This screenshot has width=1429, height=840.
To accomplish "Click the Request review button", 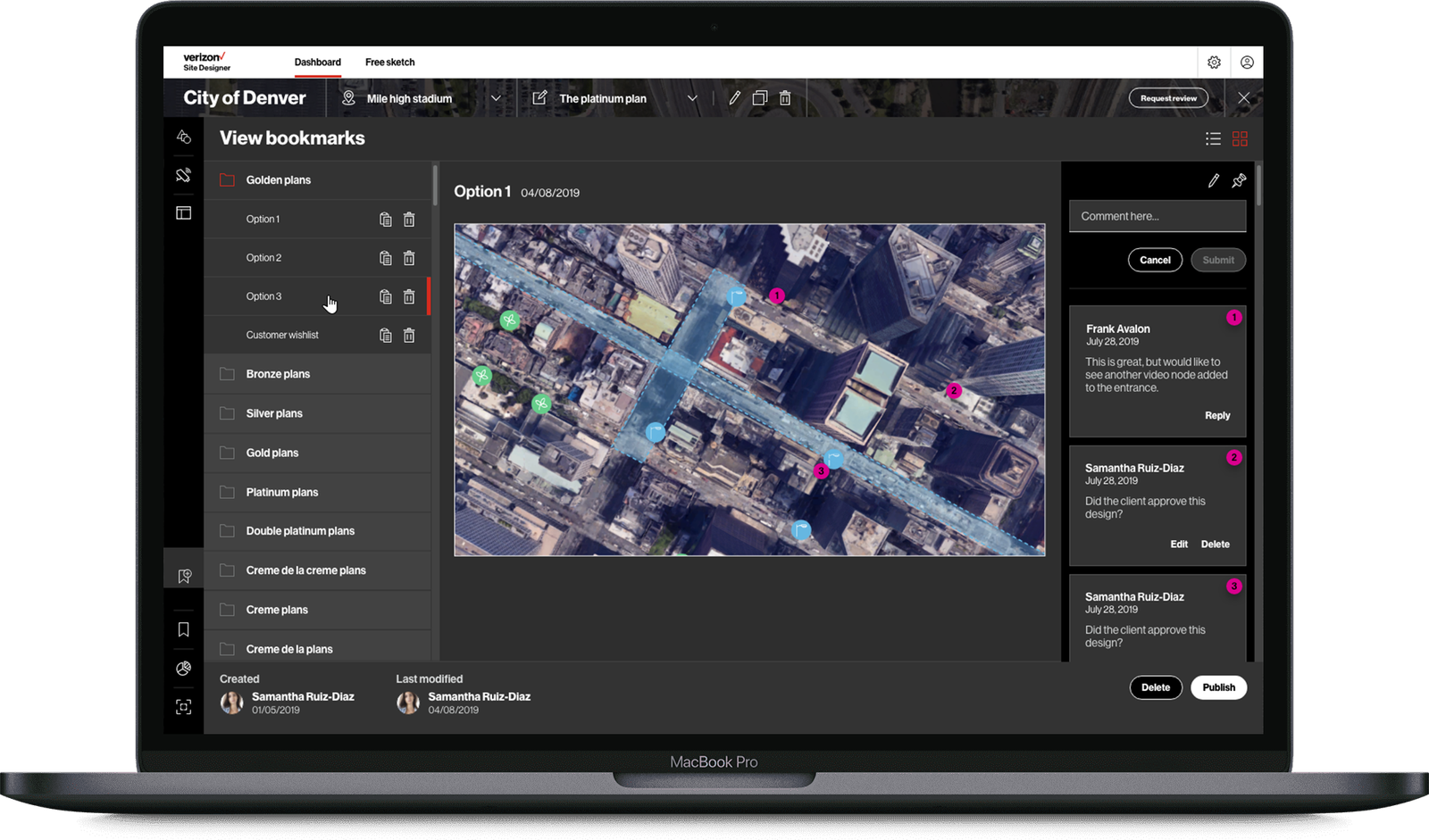I will click(1168, 98).
